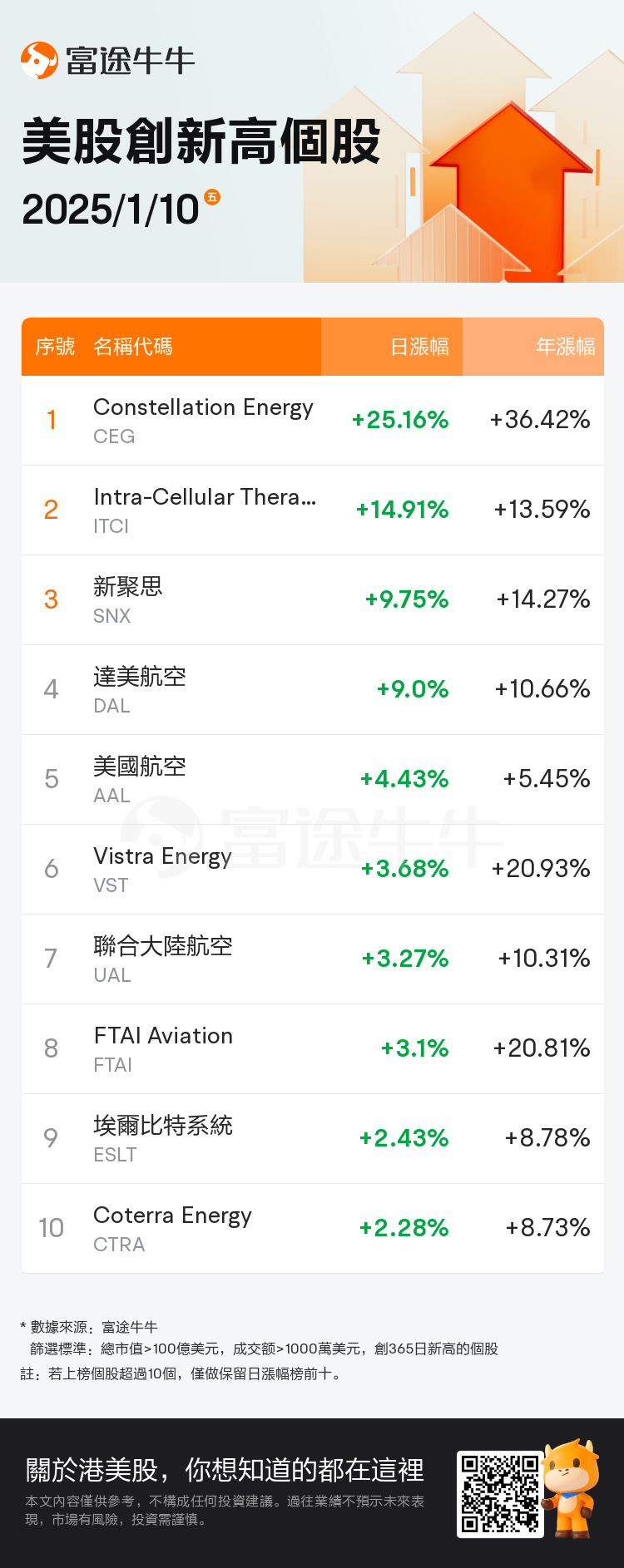Open the 達美航空 DAL stock row

tap(313, 690)
